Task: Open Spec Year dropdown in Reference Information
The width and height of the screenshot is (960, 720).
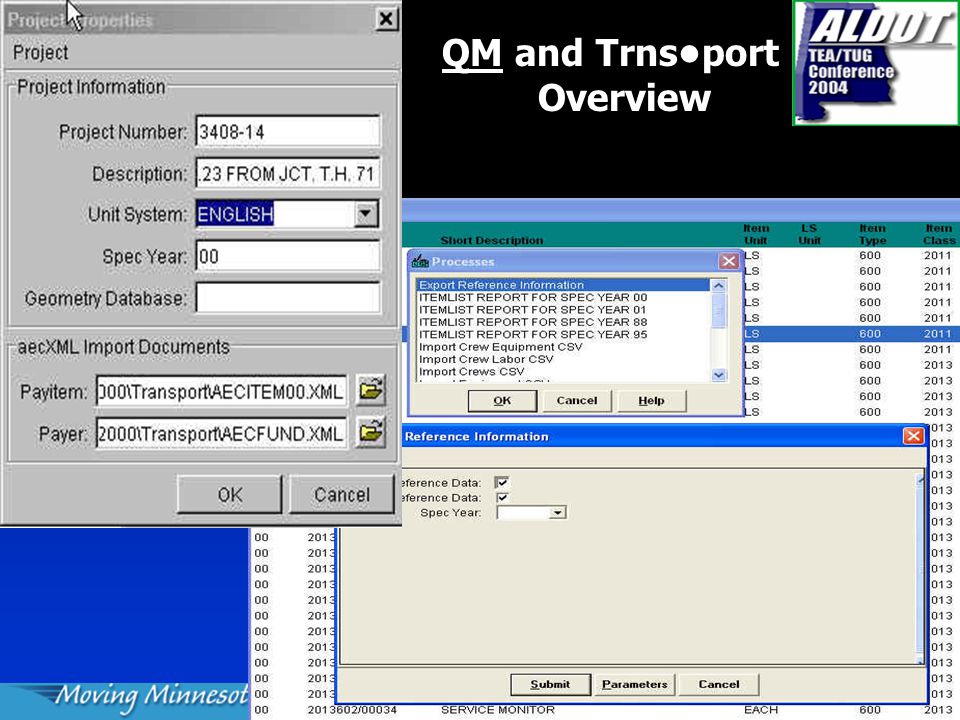Action: pyautogui.click(x=557, y=512)
